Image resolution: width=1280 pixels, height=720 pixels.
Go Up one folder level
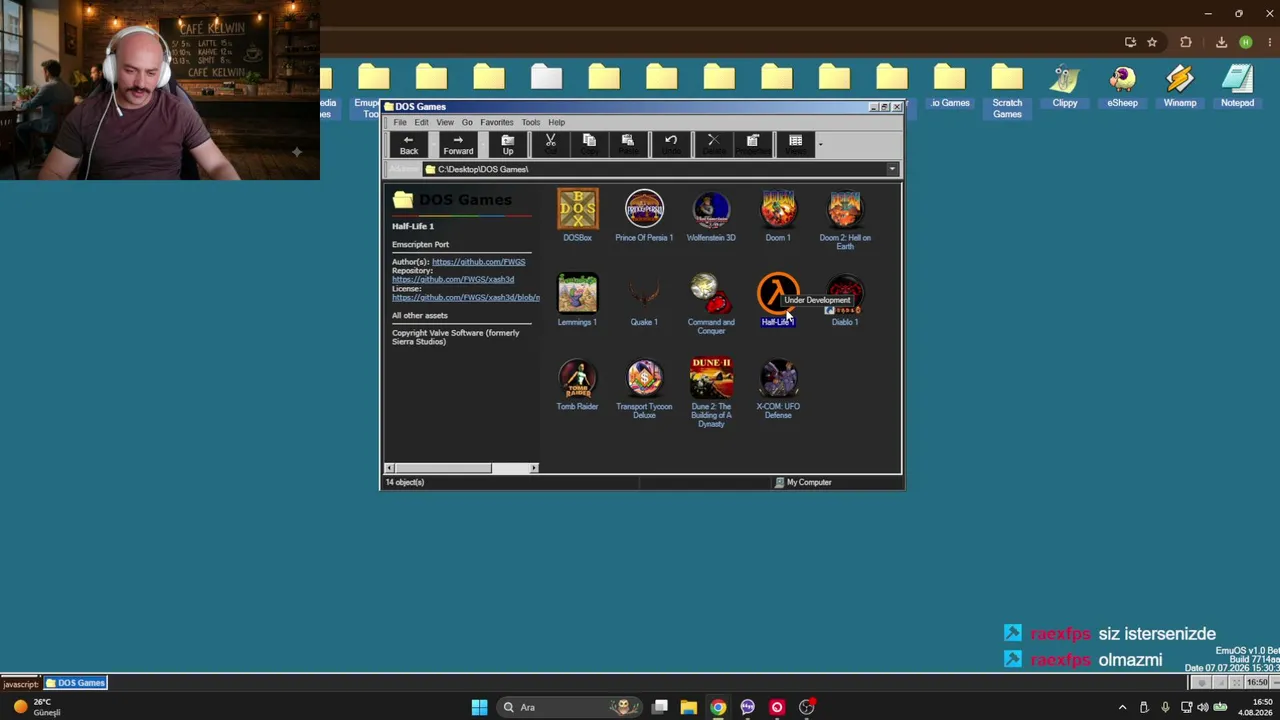(x=508, y=145)
